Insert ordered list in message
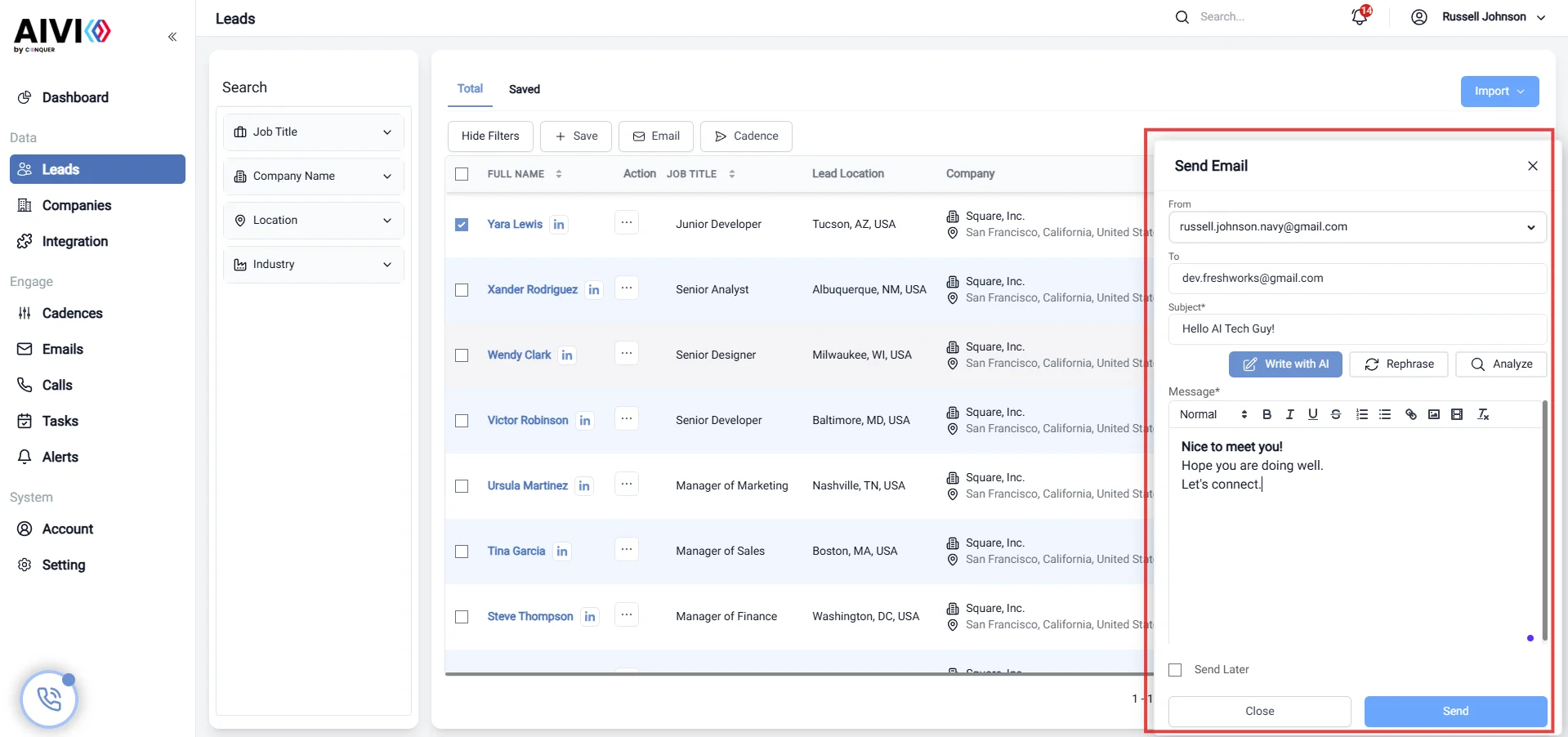 tap(1362, 414)
